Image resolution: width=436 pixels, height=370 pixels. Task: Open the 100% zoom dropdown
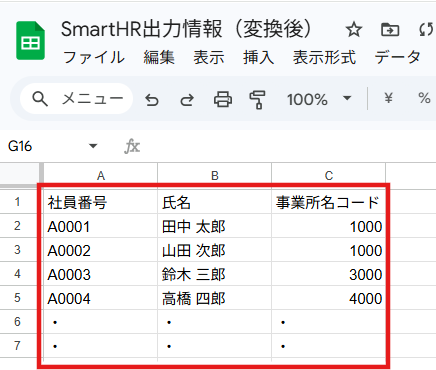click(x=319, y=99)
